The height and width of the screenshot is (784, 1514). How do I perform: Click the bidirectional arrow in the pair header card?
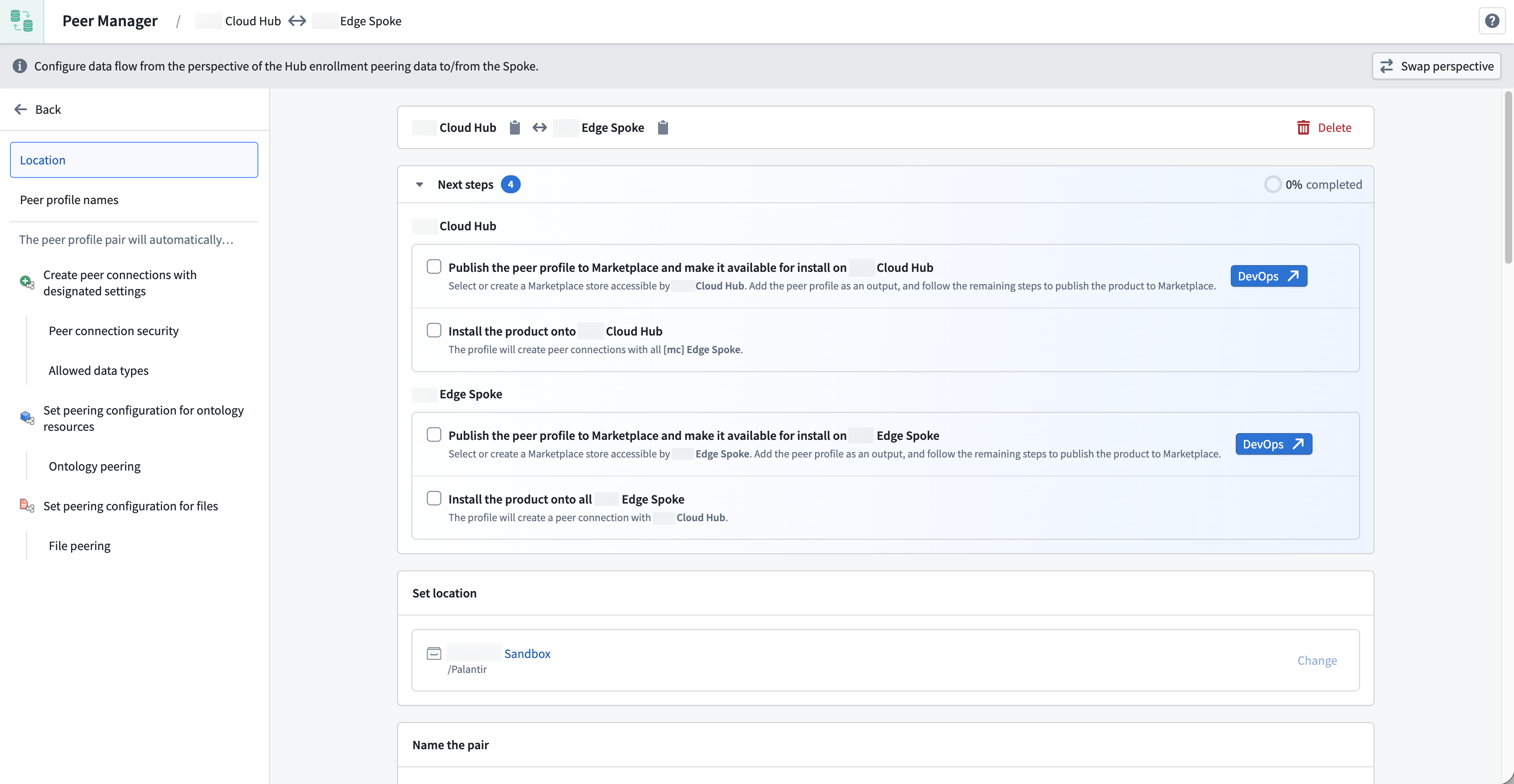(540, 127)
